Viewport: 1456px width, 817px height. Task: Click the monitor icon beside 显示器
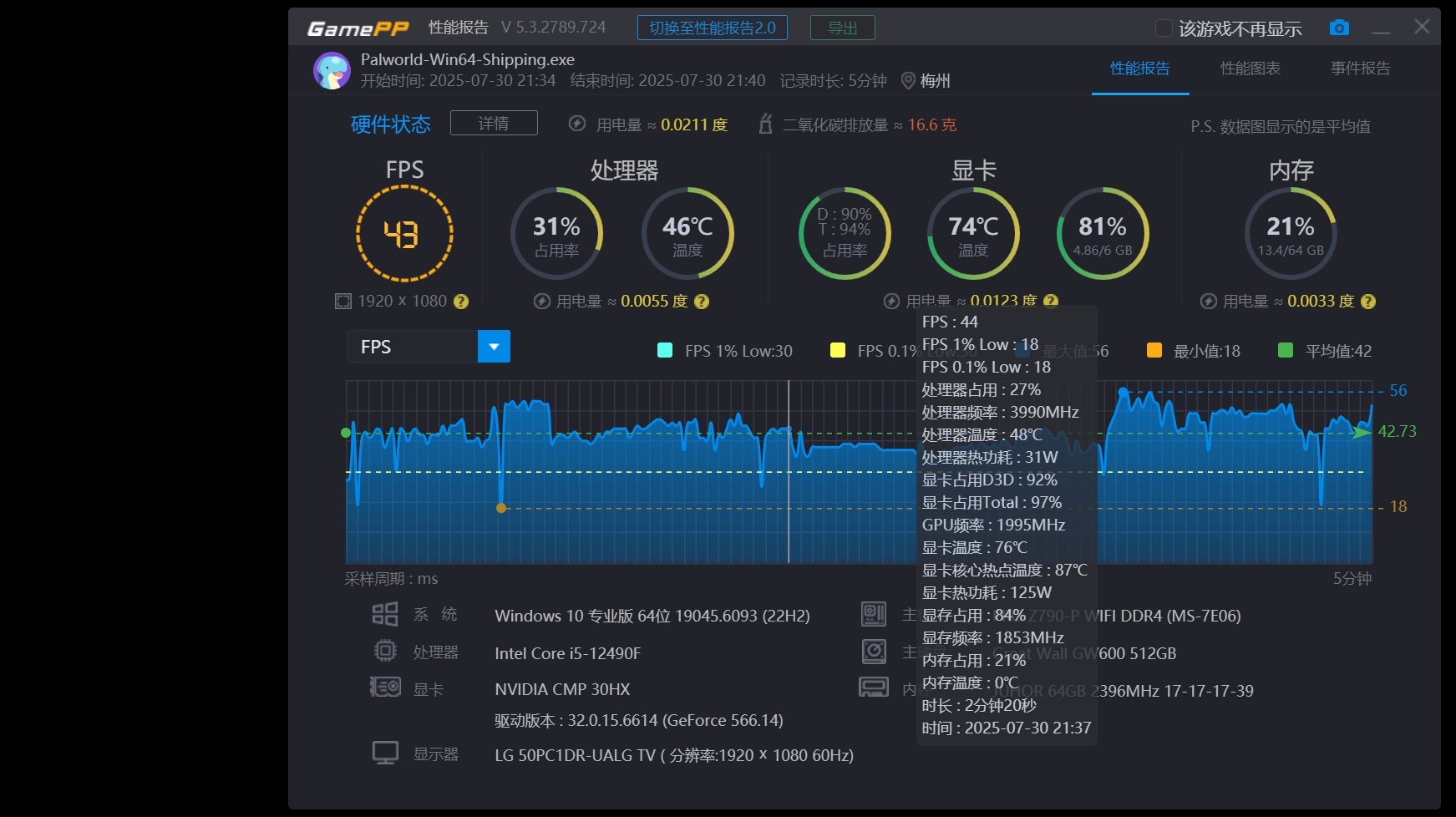tap(385, 753)
